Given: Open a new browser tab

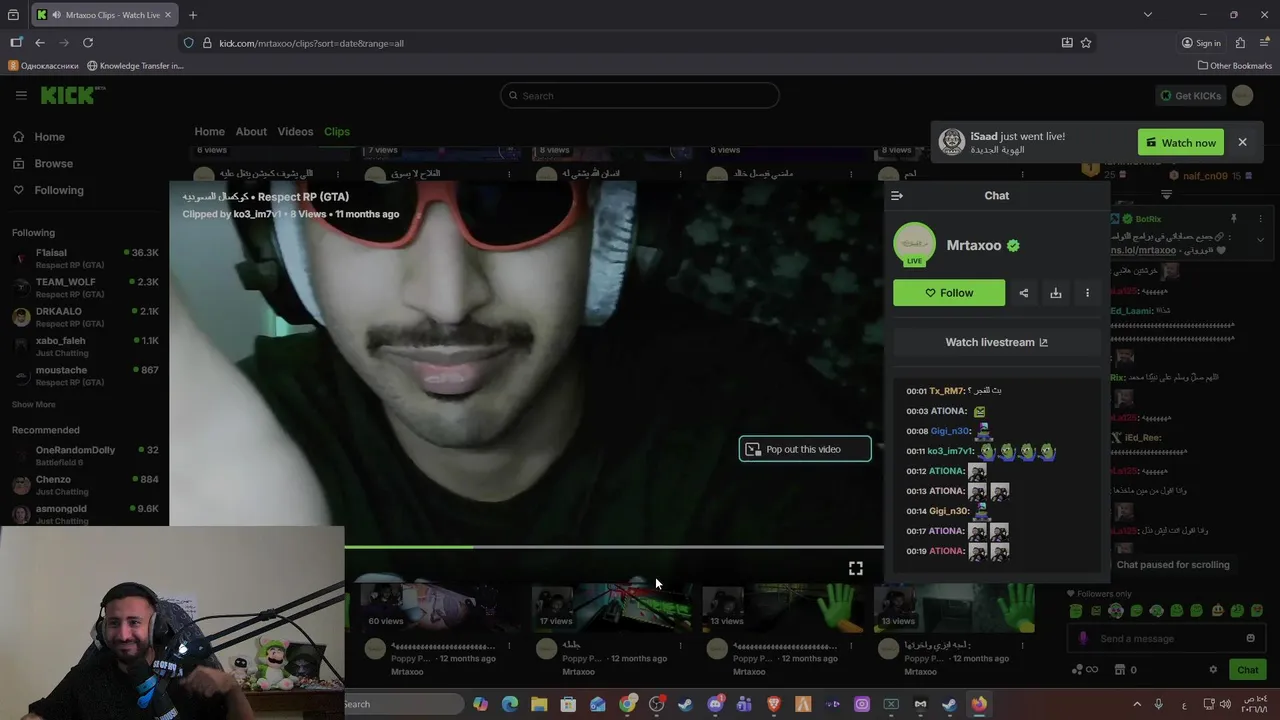Looking at the screenshot, I should click(193, 15).
